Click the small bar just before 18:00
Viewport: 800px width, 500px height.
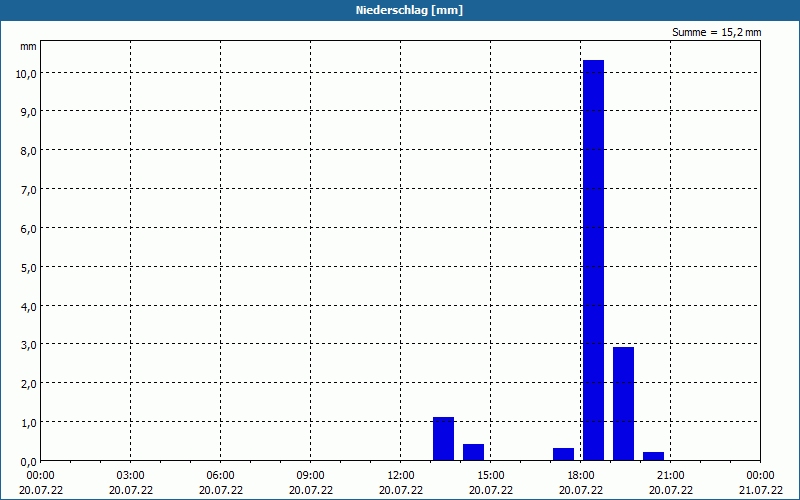[x=563, y=455]
